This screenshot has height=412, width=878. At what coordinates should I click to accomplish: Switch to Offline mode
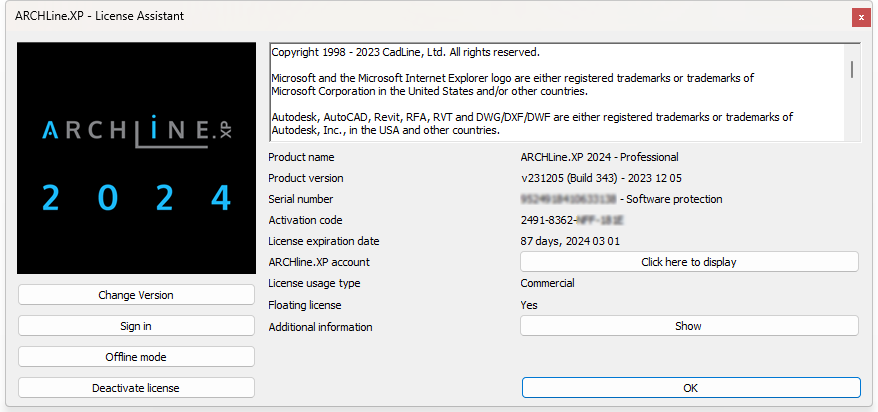click(x=136, y=357)
